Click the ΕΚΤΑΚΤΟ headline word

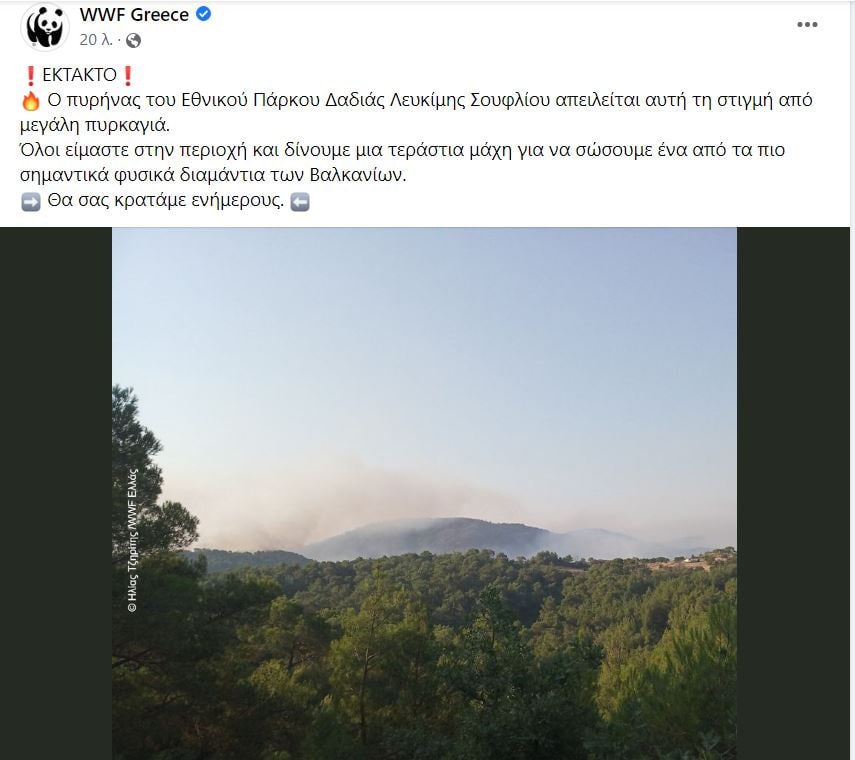click(x=80, y=75)
